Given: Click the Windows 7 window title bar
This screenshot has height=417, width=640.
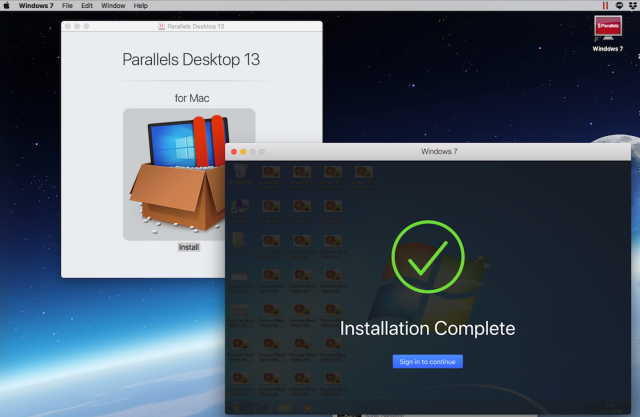Looking at the screenshot, I should (428, 152).
